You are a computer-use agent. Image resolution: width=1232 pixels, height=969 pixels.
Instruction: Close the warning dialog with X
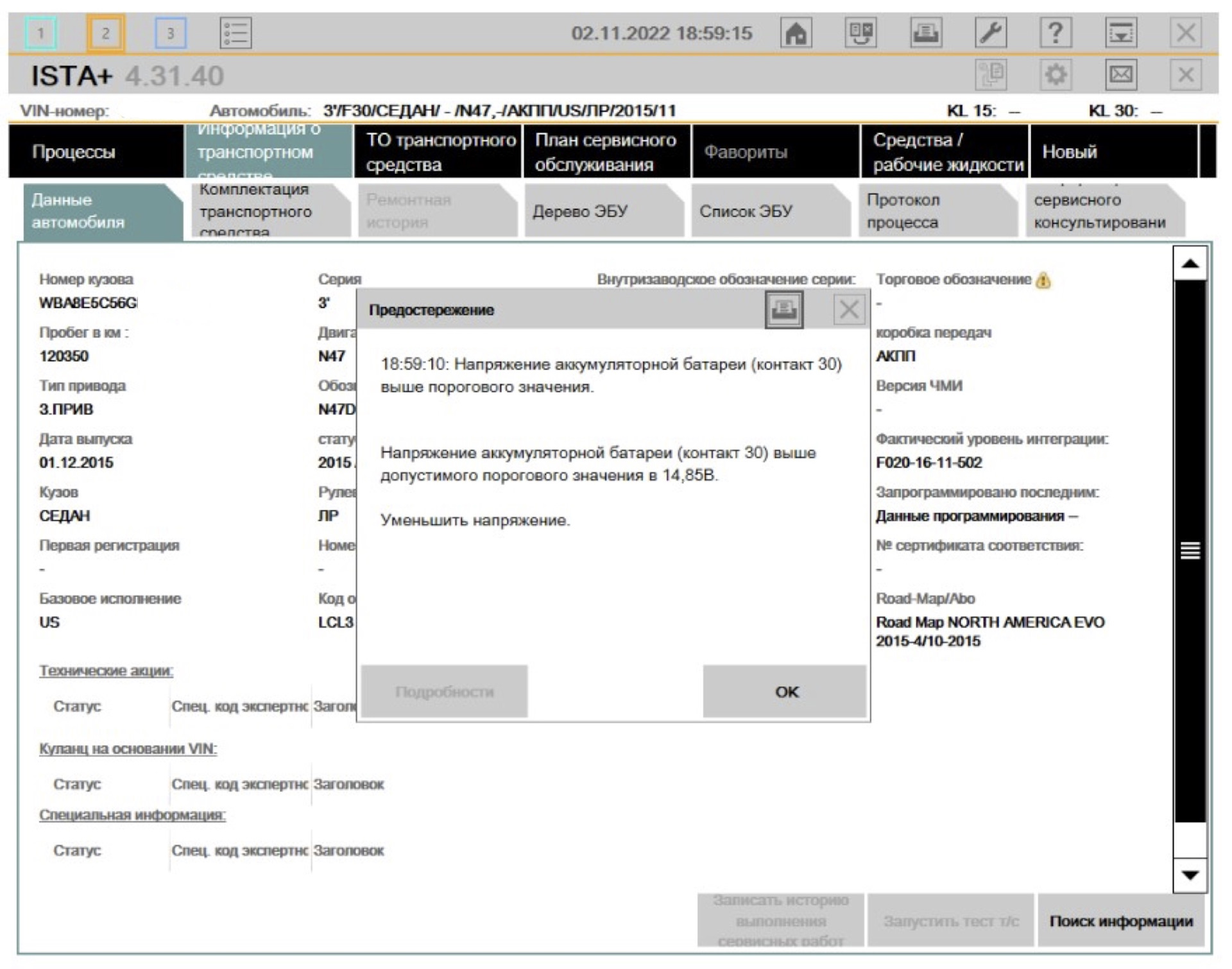(849, 309)
